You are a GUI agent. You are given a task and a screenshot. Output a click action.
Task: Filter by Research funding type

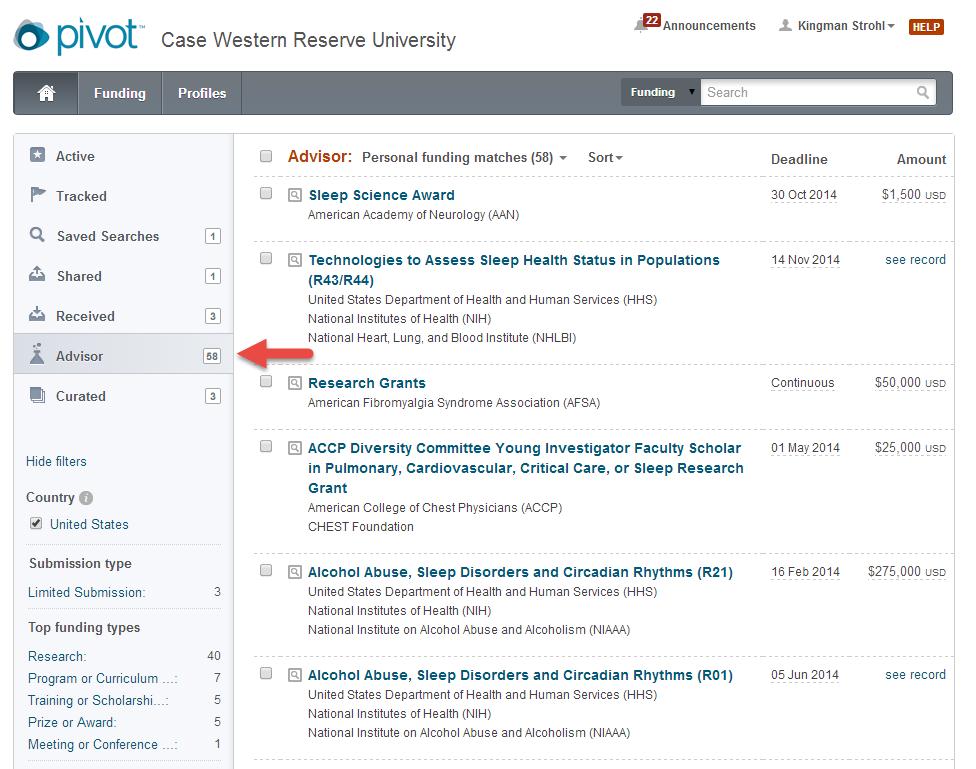57,656
